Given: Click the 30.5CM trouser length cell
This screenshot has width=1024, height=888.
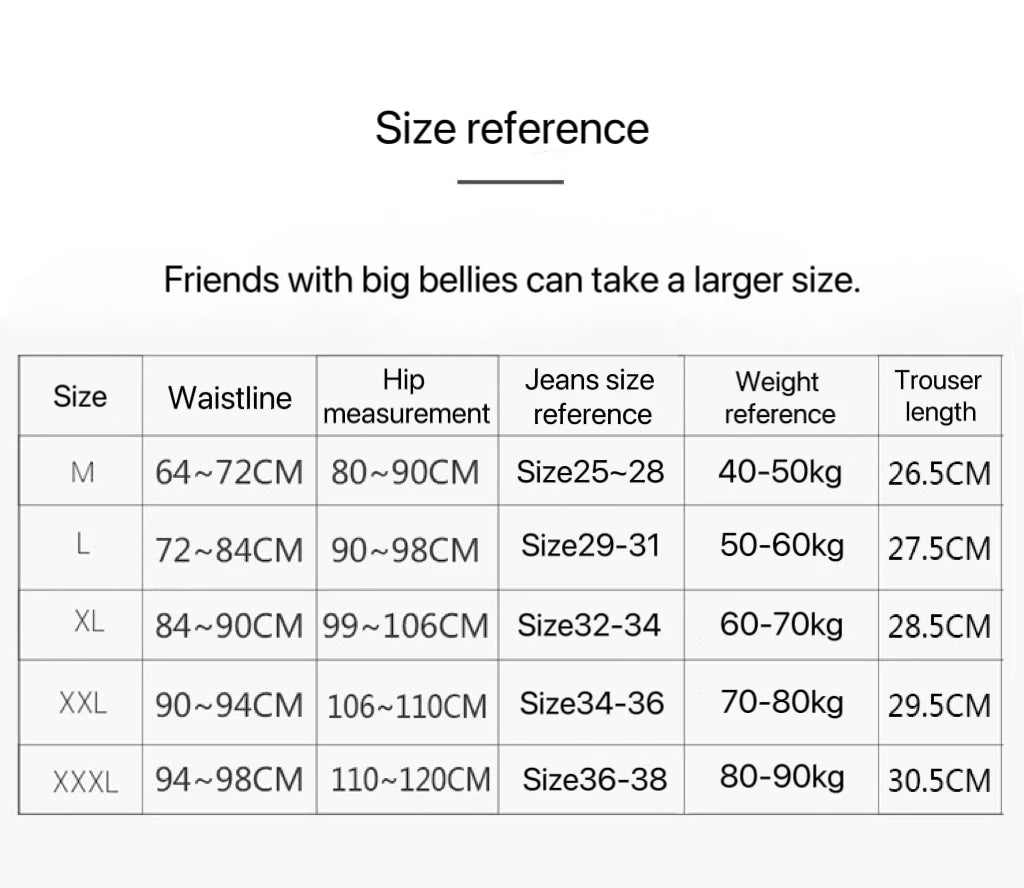Looking at the screenshot, I should [x=939, y=780].
